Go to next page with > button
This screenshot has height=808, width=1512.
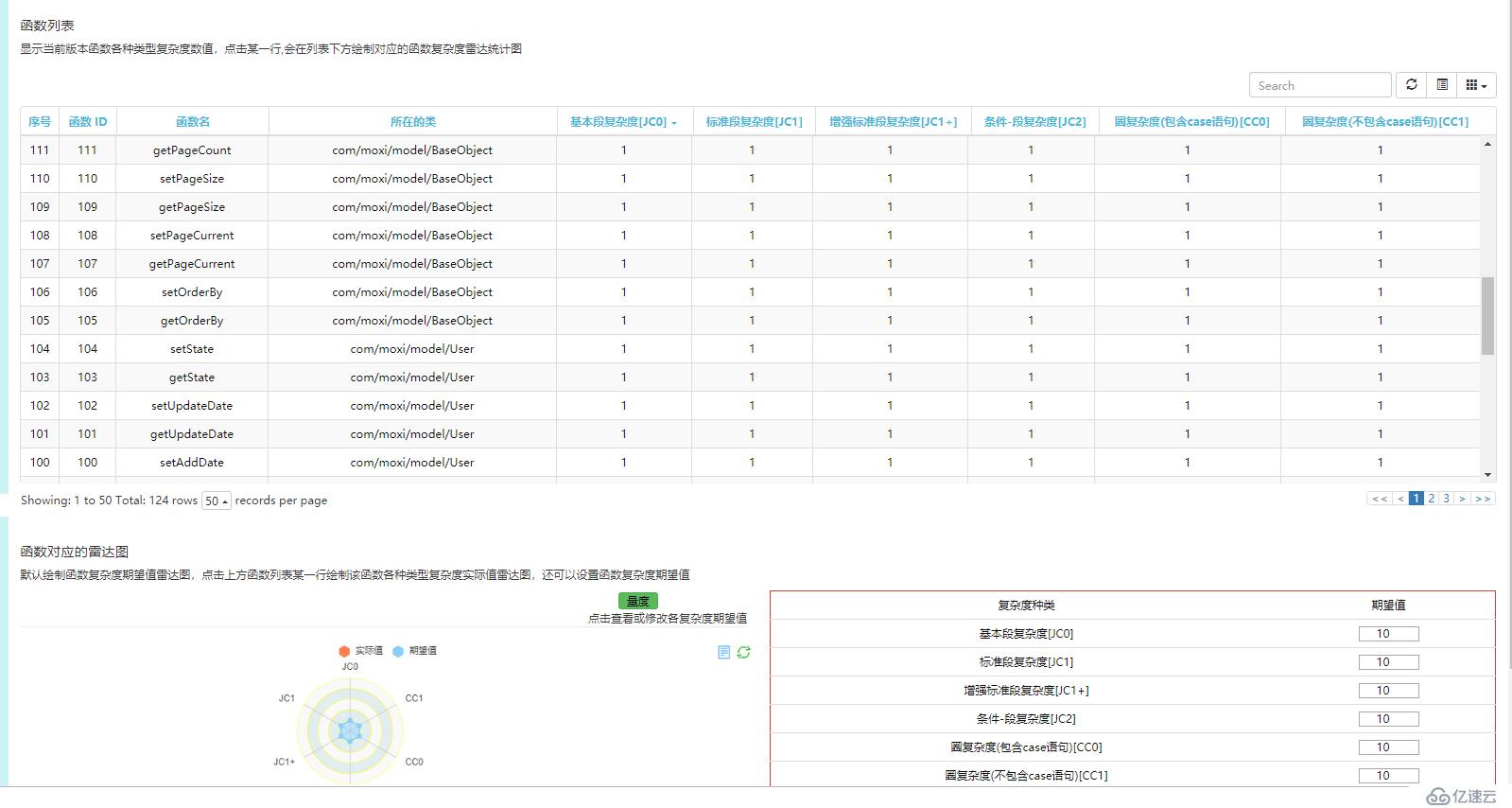coord(1462,499)
